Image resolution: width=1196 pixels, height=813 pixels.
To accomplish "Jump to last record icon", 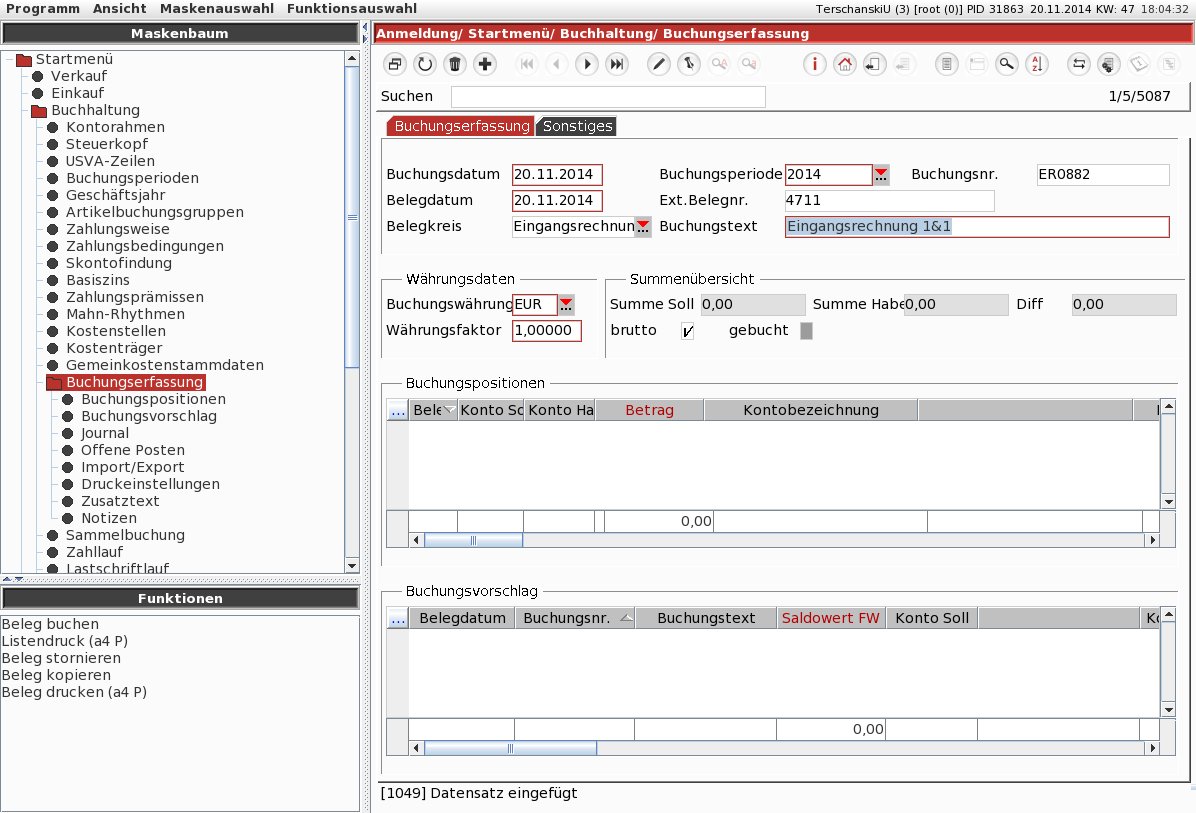I will click(616, 64).
